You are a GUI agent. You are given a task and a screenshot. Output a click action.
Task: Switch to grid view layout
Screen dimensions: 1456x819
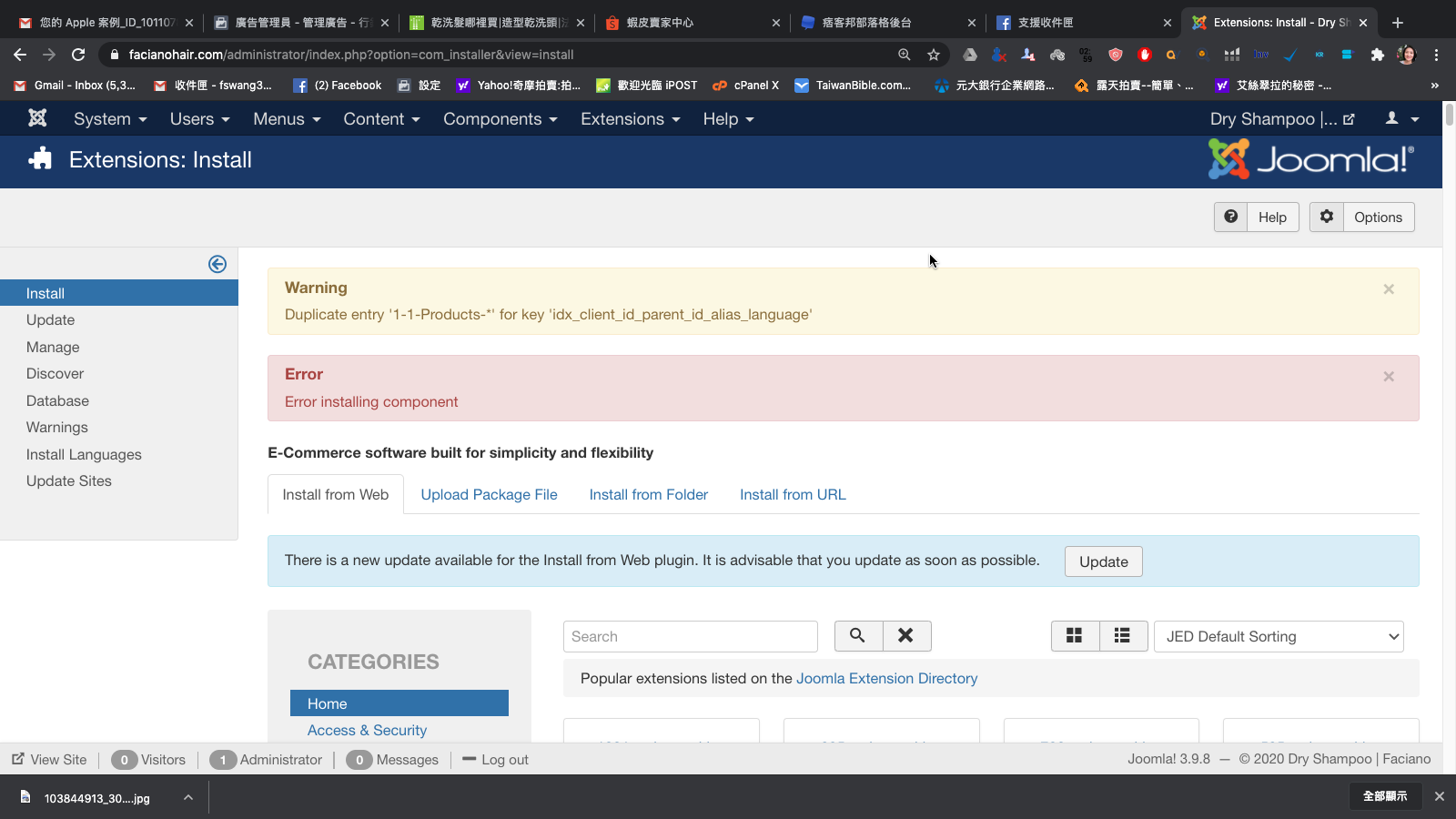pyautogui.click(x=1075, y=636)
